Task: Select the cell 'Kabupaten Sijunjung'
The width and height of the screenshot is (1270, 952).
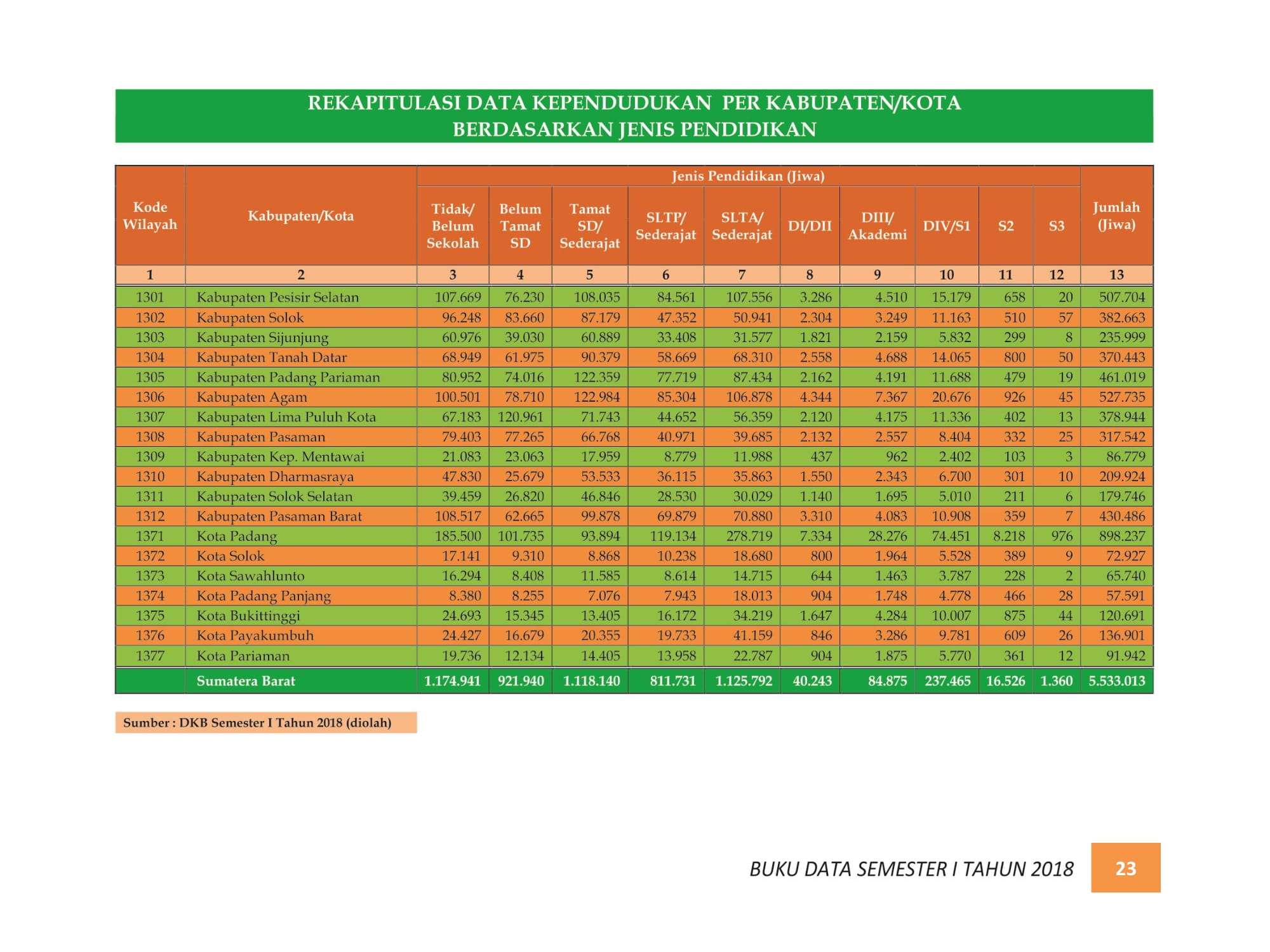Action: coord(300,337)
